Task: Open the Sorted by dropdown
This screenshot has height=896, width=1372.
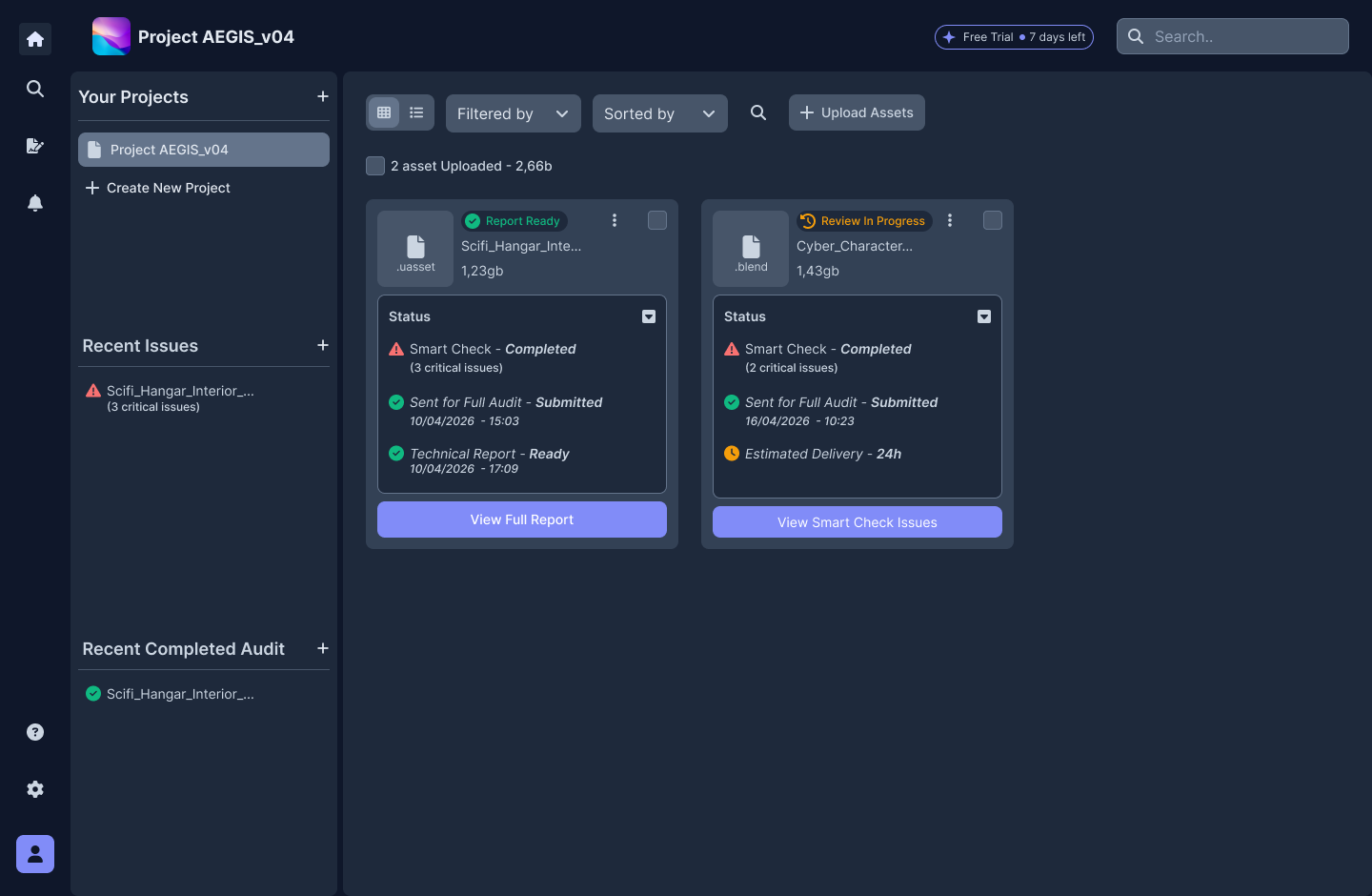Action: [660, 113]
